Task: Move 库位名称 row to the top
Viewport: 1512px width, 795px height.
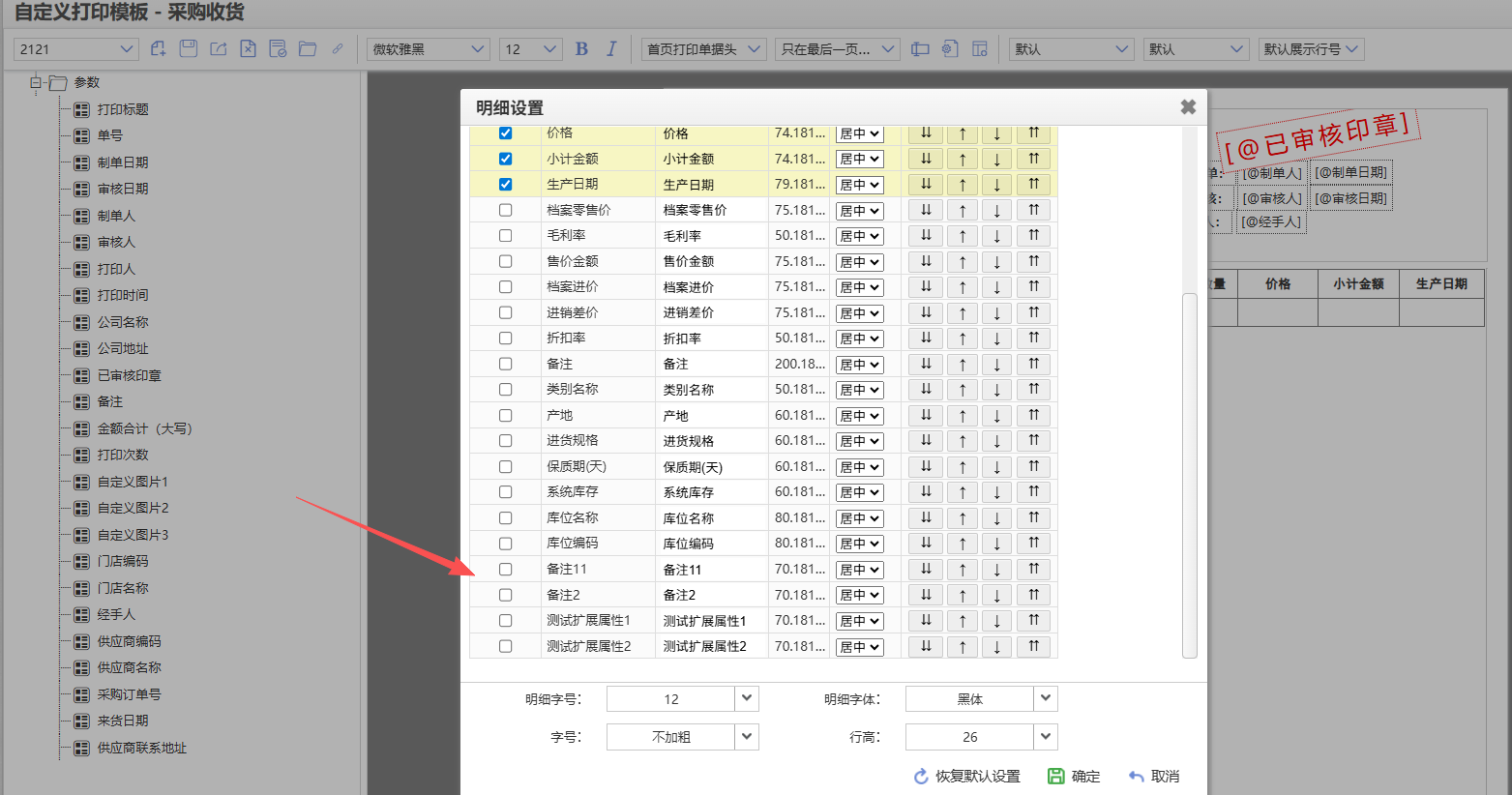Action: [x=1033, y=518]
